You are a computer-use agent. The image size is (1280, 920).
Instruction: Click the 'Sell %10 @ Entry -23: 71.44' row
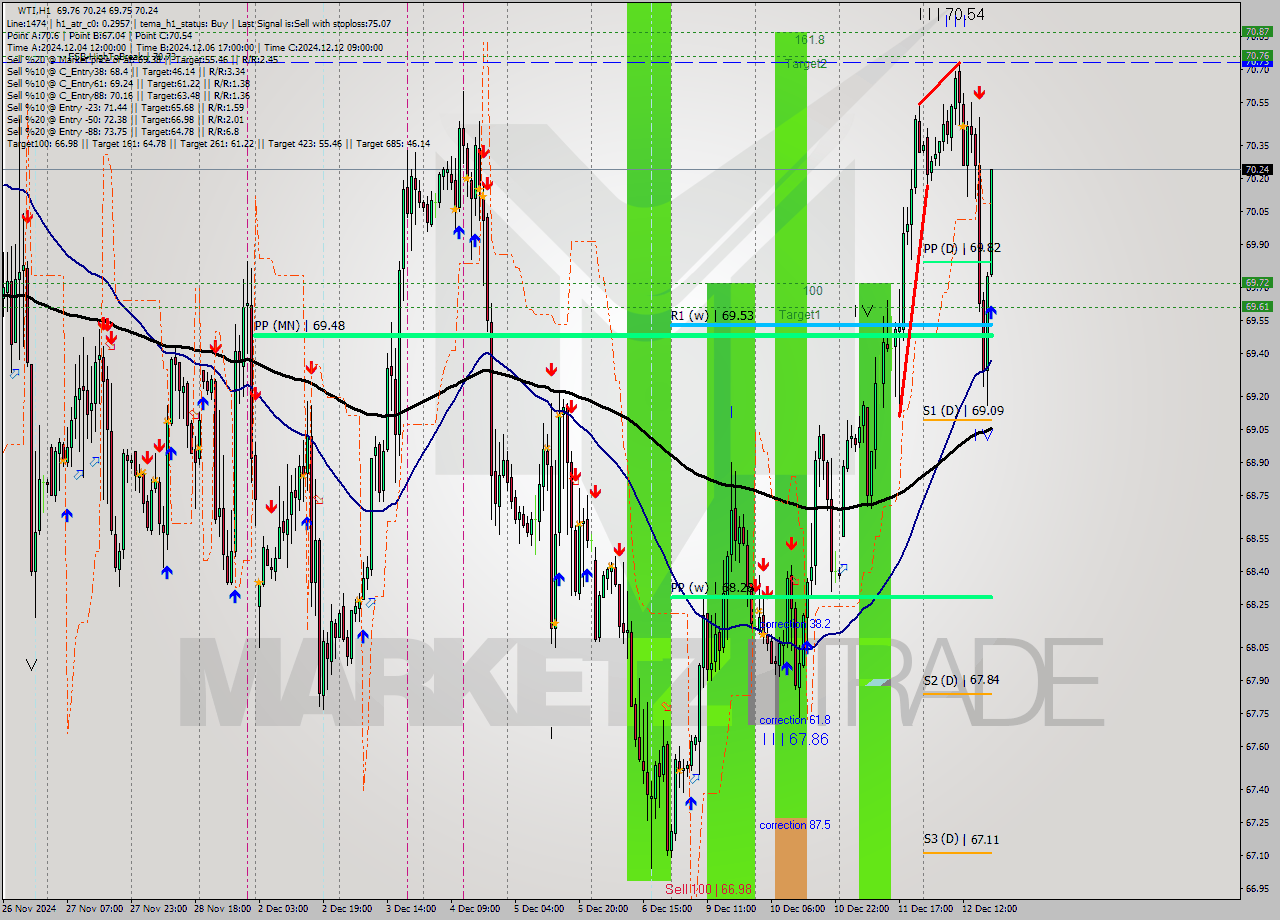coord(125,107)
